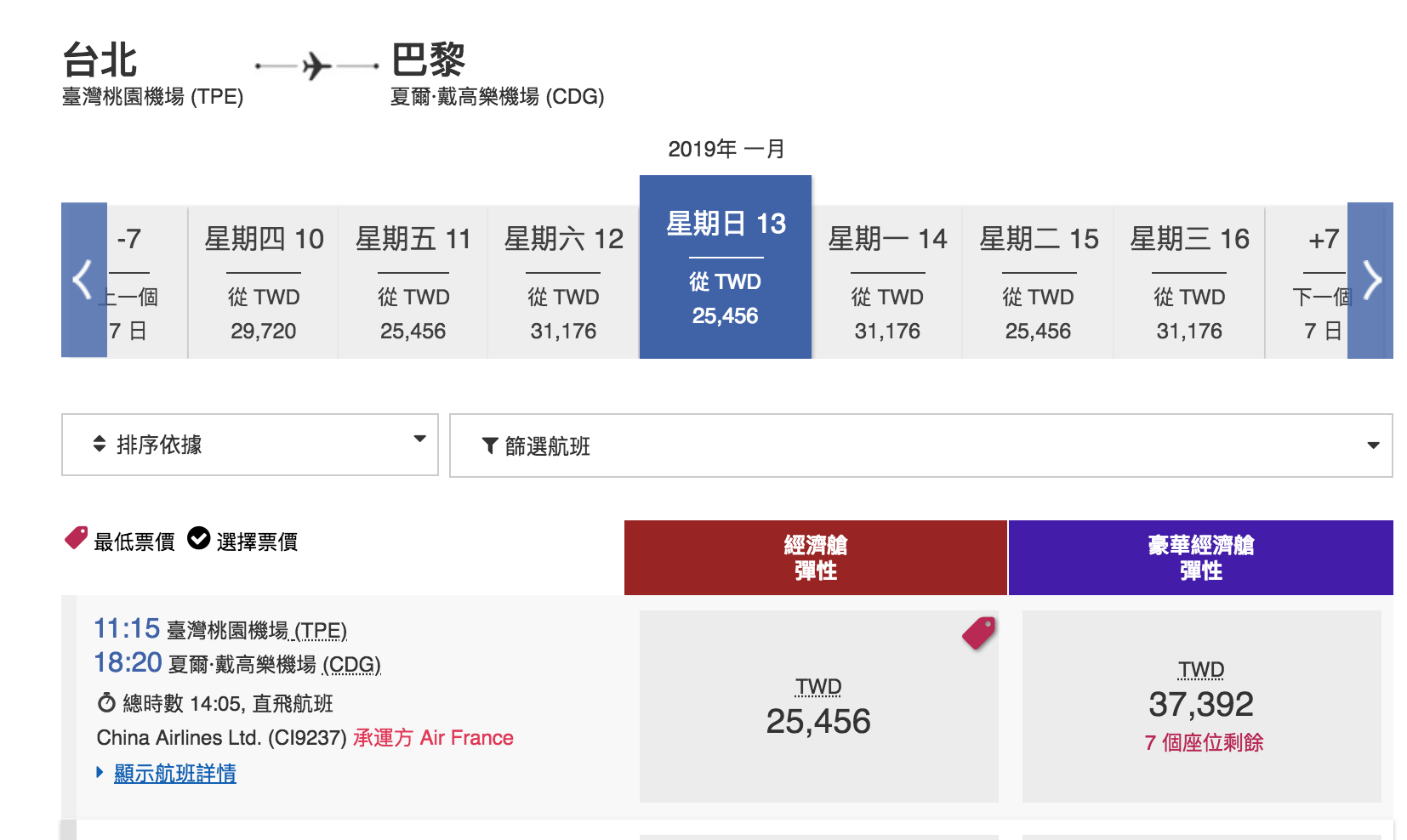
Task: Select the 星期四 10 date tab
Action: (264, 281)
